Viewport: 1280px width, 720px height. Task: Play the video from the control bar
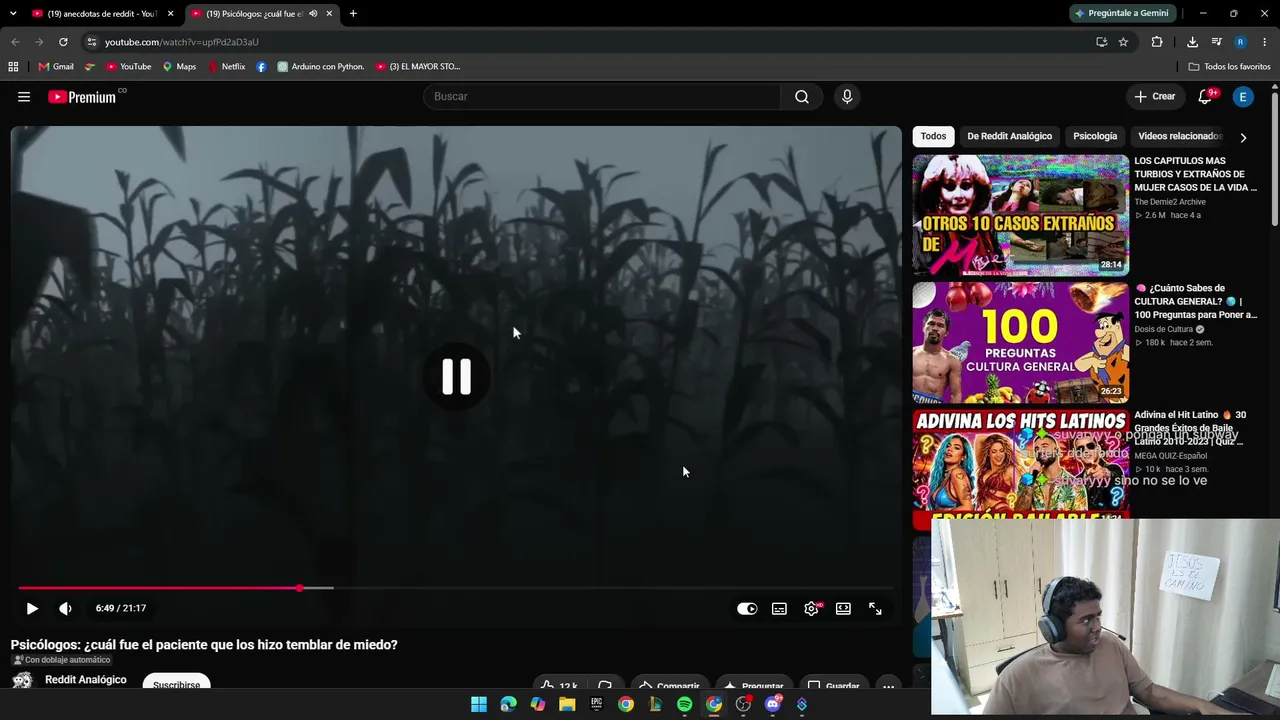(x=32, y=608)
